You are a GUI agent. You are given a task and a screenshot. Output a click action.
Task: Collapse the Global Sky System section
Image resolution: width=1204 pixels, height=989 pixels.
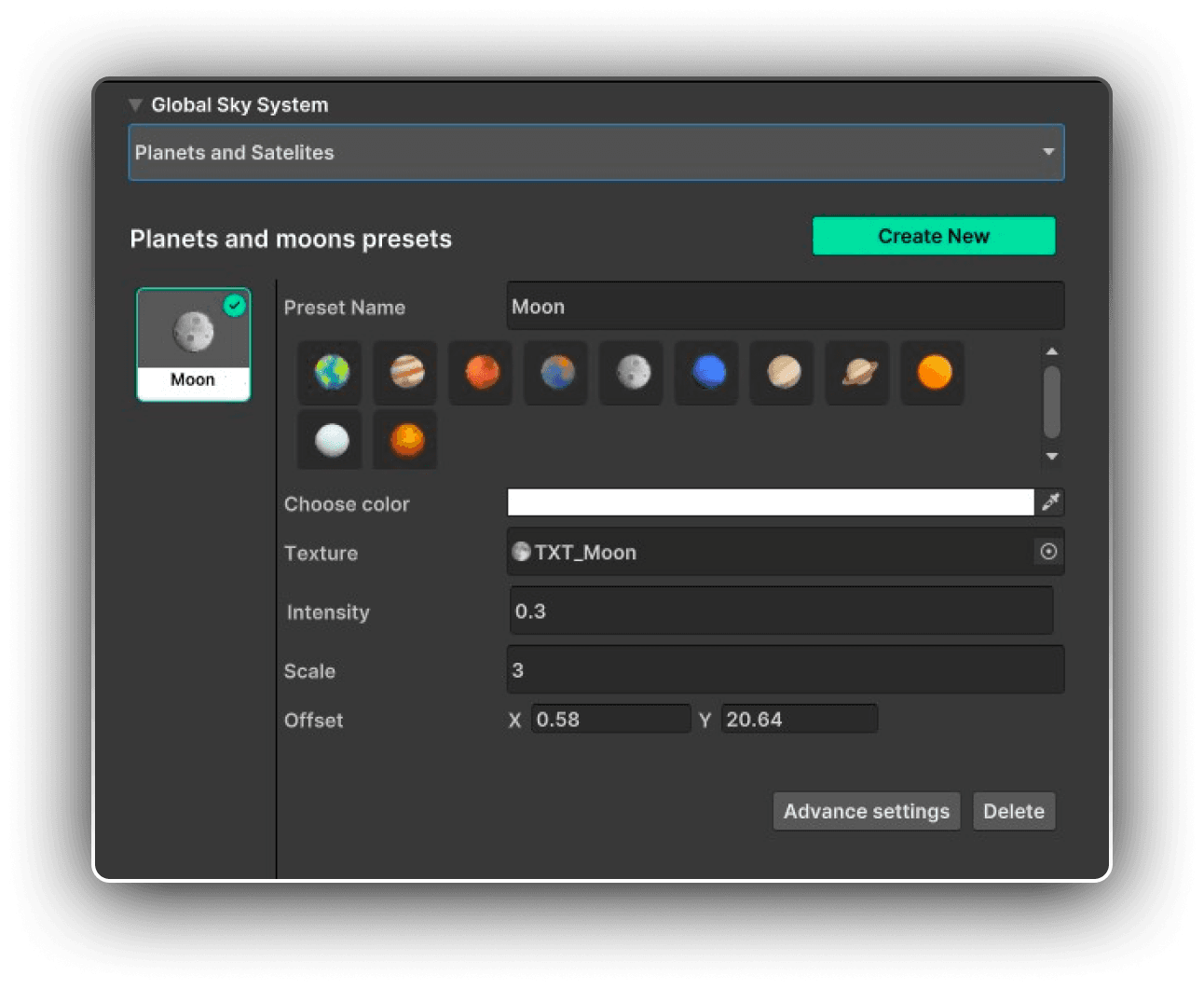tap(135, 104)
